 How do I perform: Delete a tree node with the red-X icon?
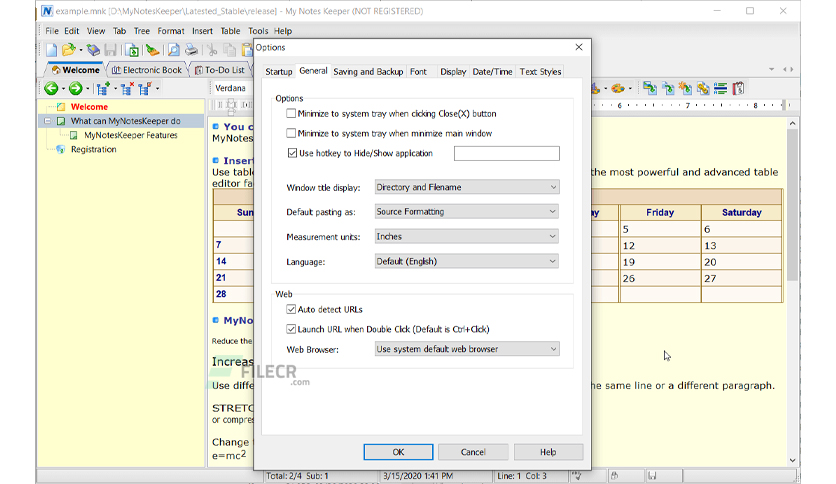127,88
